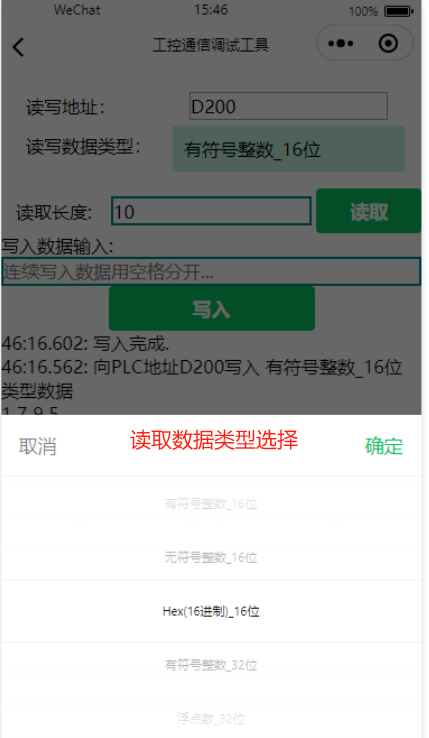429x738 pixels.
Task: Cancel the picker with 取消
Action: pyautogui.click(x=38, y=446)
